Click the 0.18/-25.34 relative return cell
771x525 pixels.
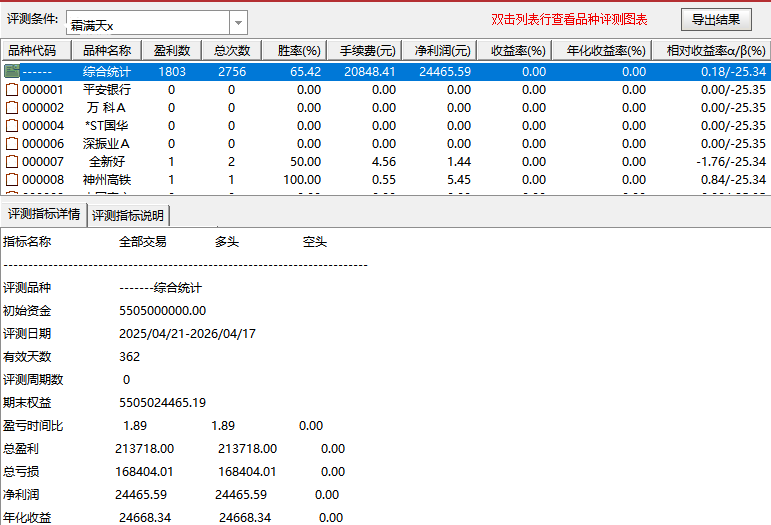pyautogui.click(x=733, y=72)
